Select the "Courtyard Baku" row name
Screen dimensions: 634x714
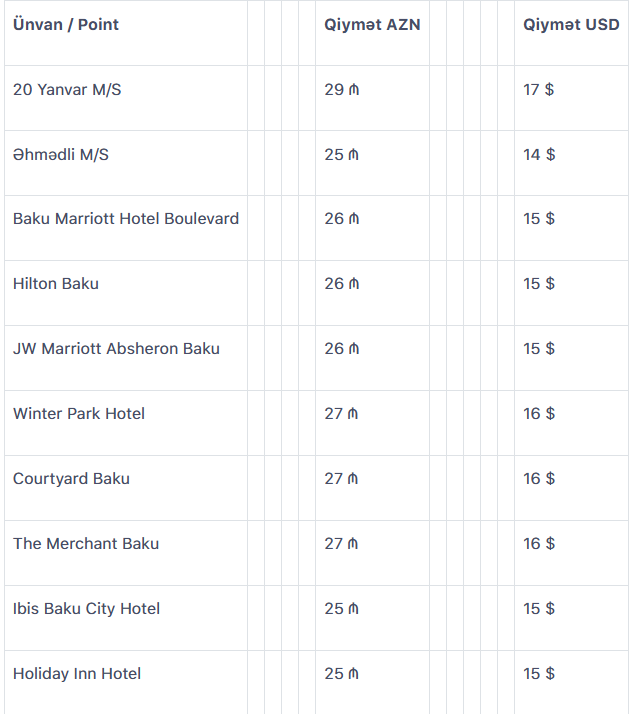[x=71, y=479]
